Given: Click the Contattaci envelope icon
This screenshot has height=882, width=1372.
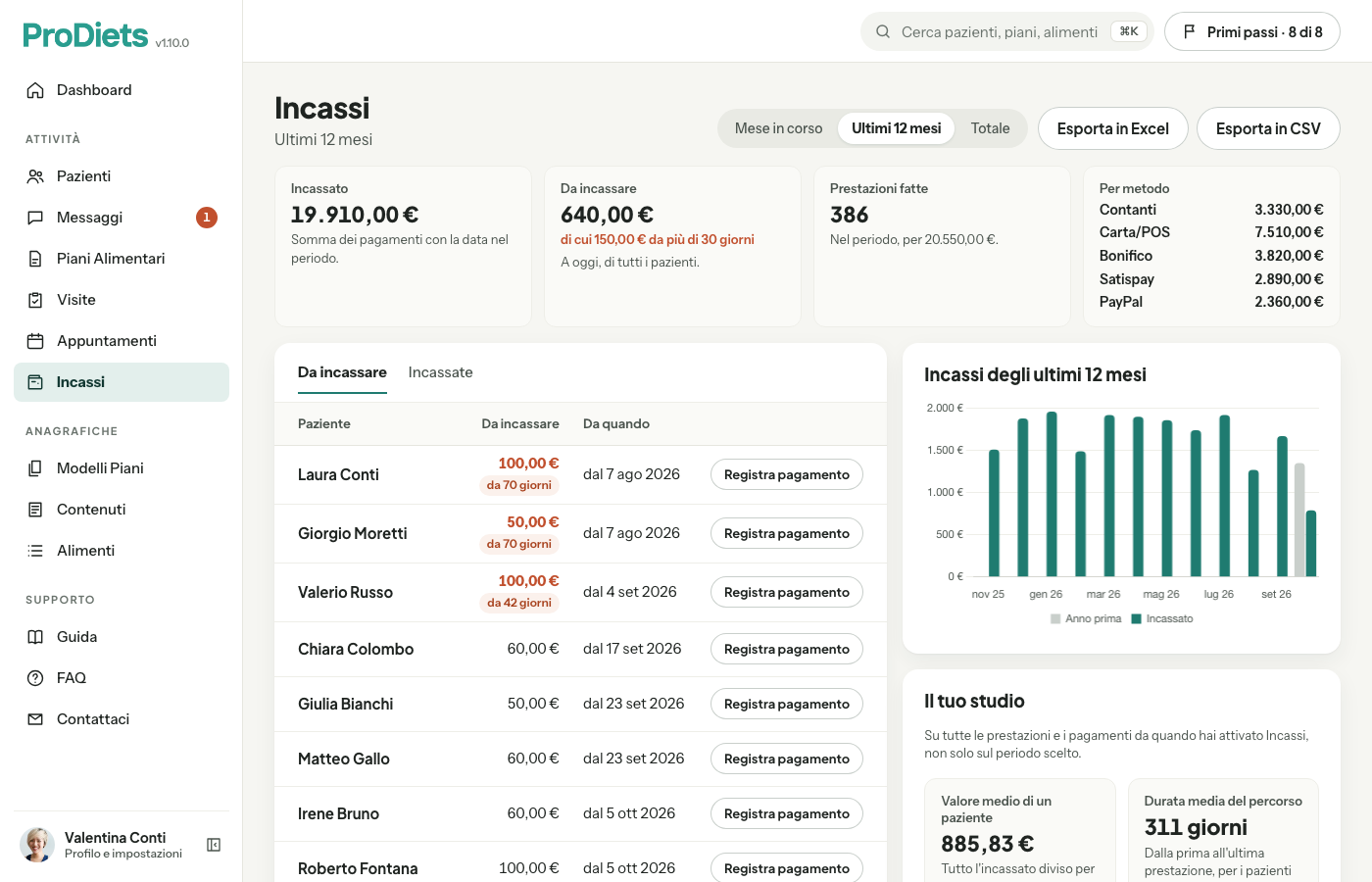Looking at the screenshot, I should point(35,719).
